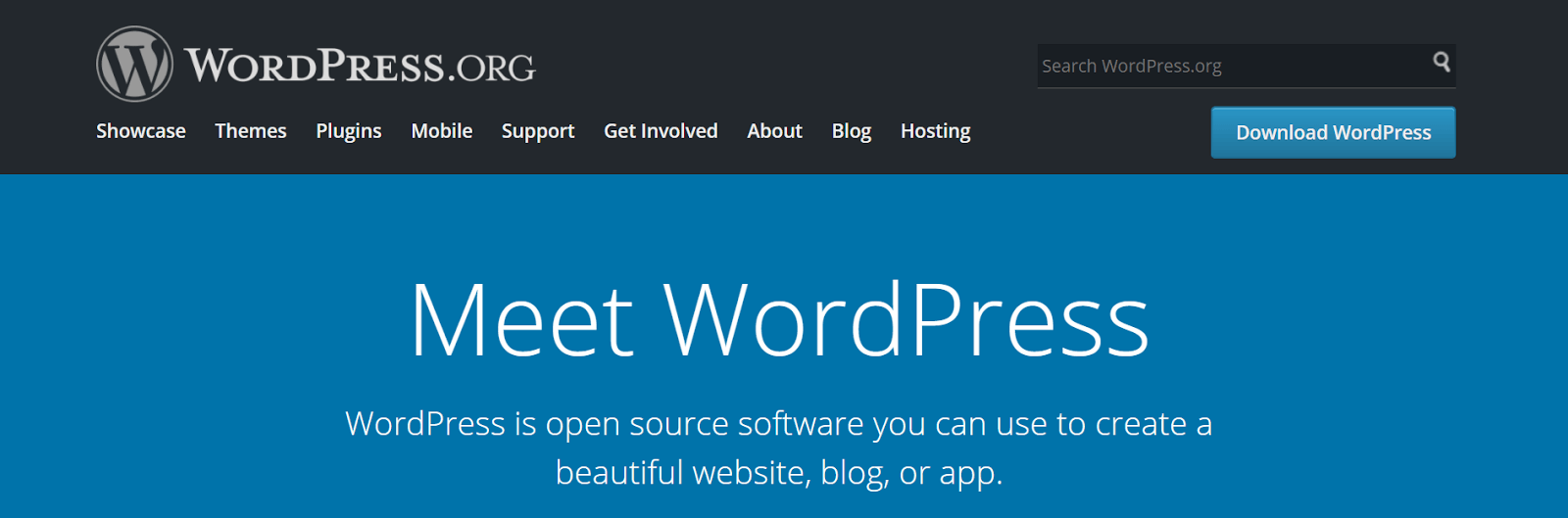This screenshot has height=518, width=1568.
Task: Click "WordPress" in the large hero heading
Action: tap(906, 321)
